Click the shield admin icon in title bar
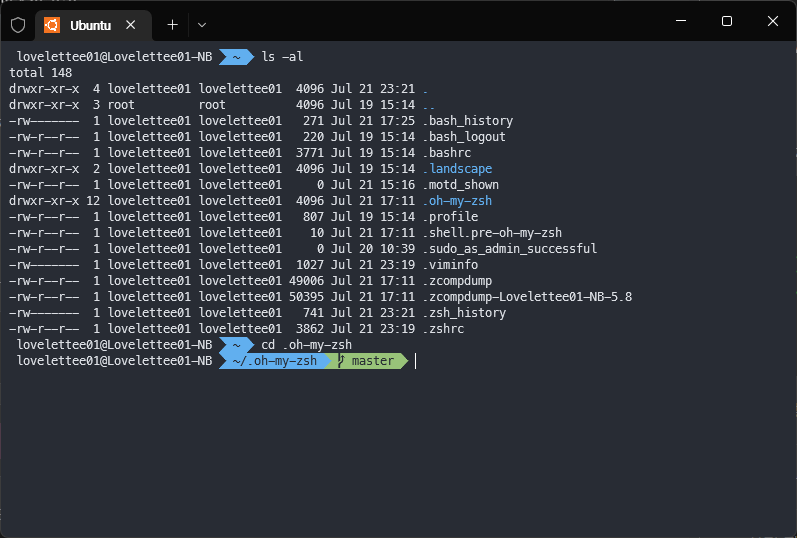This screenshot has width=797, height=538. coord(18,25)
